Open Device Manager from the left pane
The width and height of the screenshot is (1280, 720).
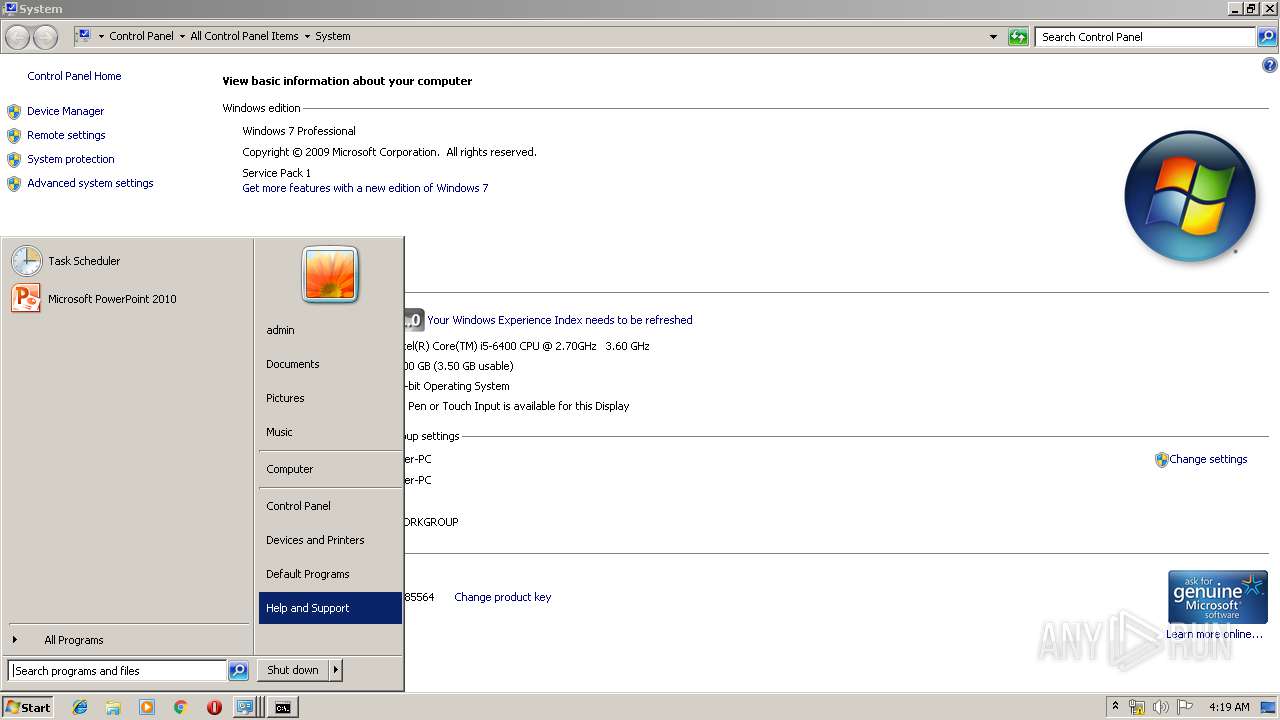pyautogui.click(x=65, y=111)
